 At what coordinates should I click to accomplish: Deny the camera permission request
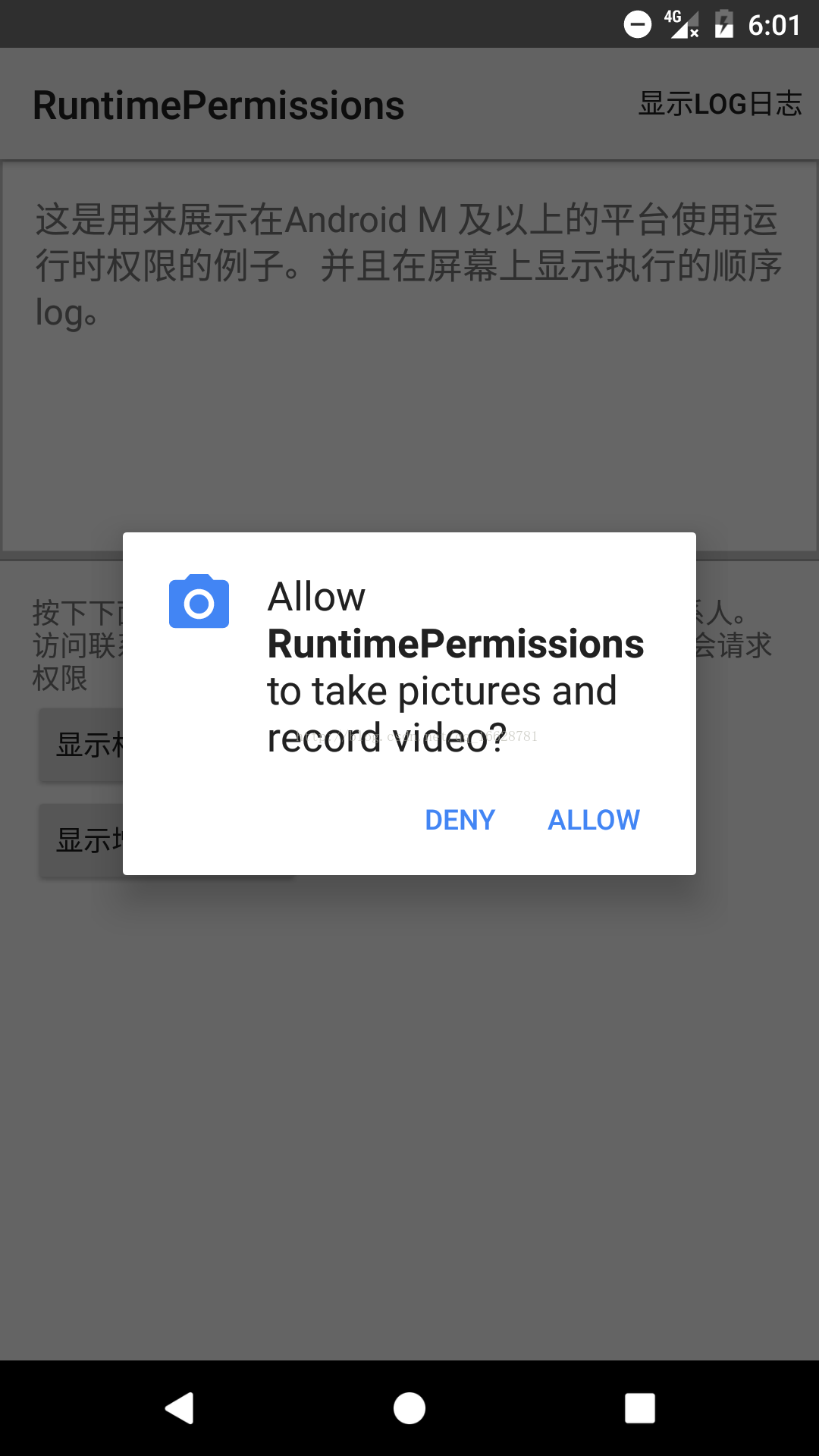(460, 820)
